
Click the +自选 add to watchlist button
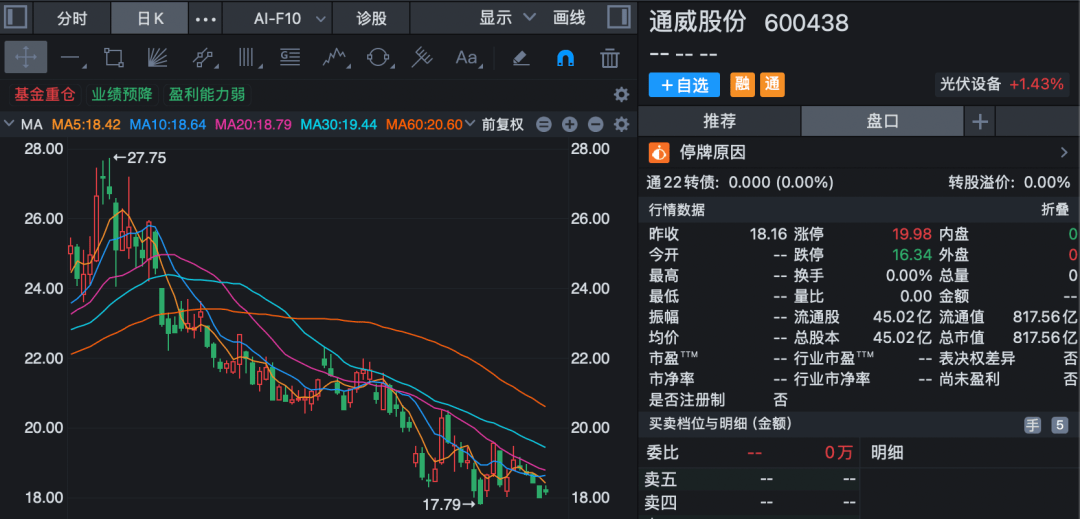pyautogui.click(x=684, y=85)
